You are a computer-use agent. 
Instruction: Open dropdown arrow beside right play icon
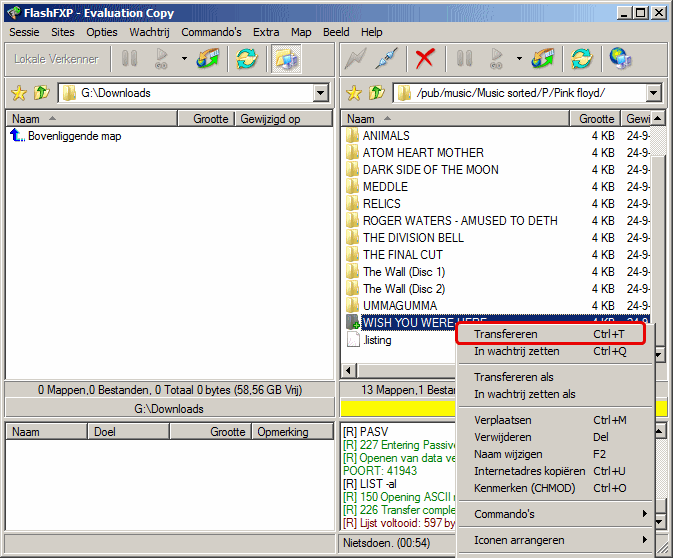click(519, 58)
